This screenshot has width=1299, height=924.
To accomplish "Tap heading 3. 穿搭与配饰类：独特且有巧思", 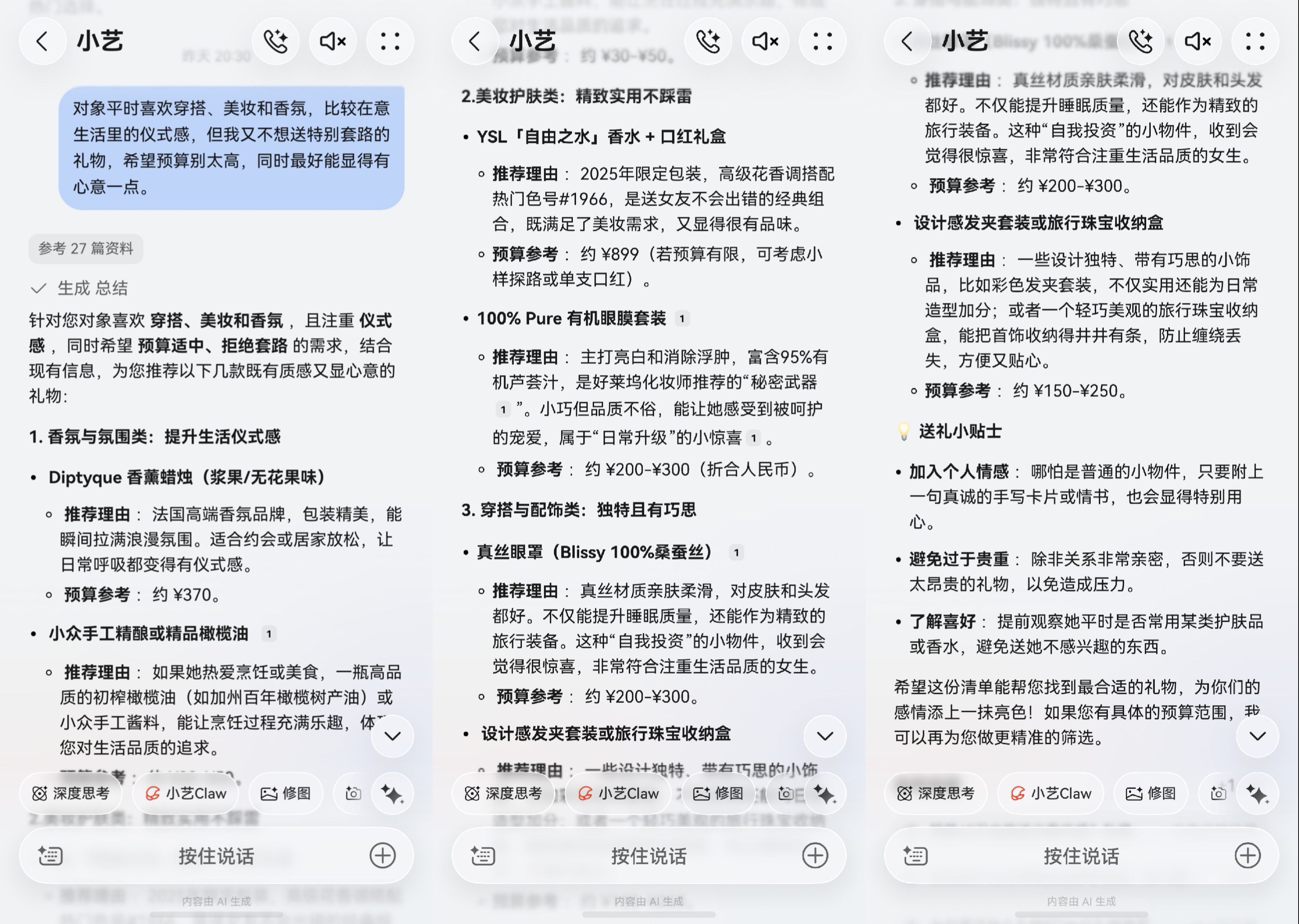I will tap(579, 509).
